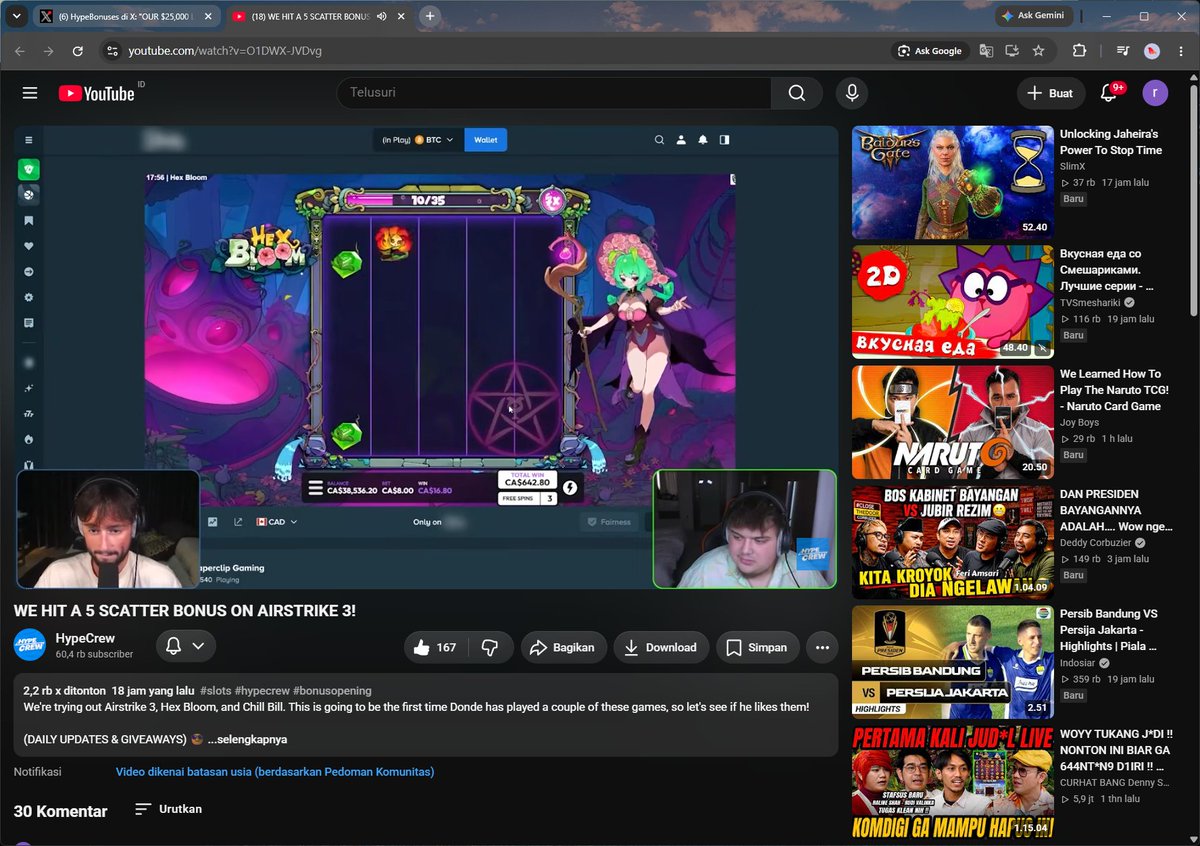Viewport: 1200px width, 846px height.
Task: Go back in Chrome
Action: coord(20,51)
